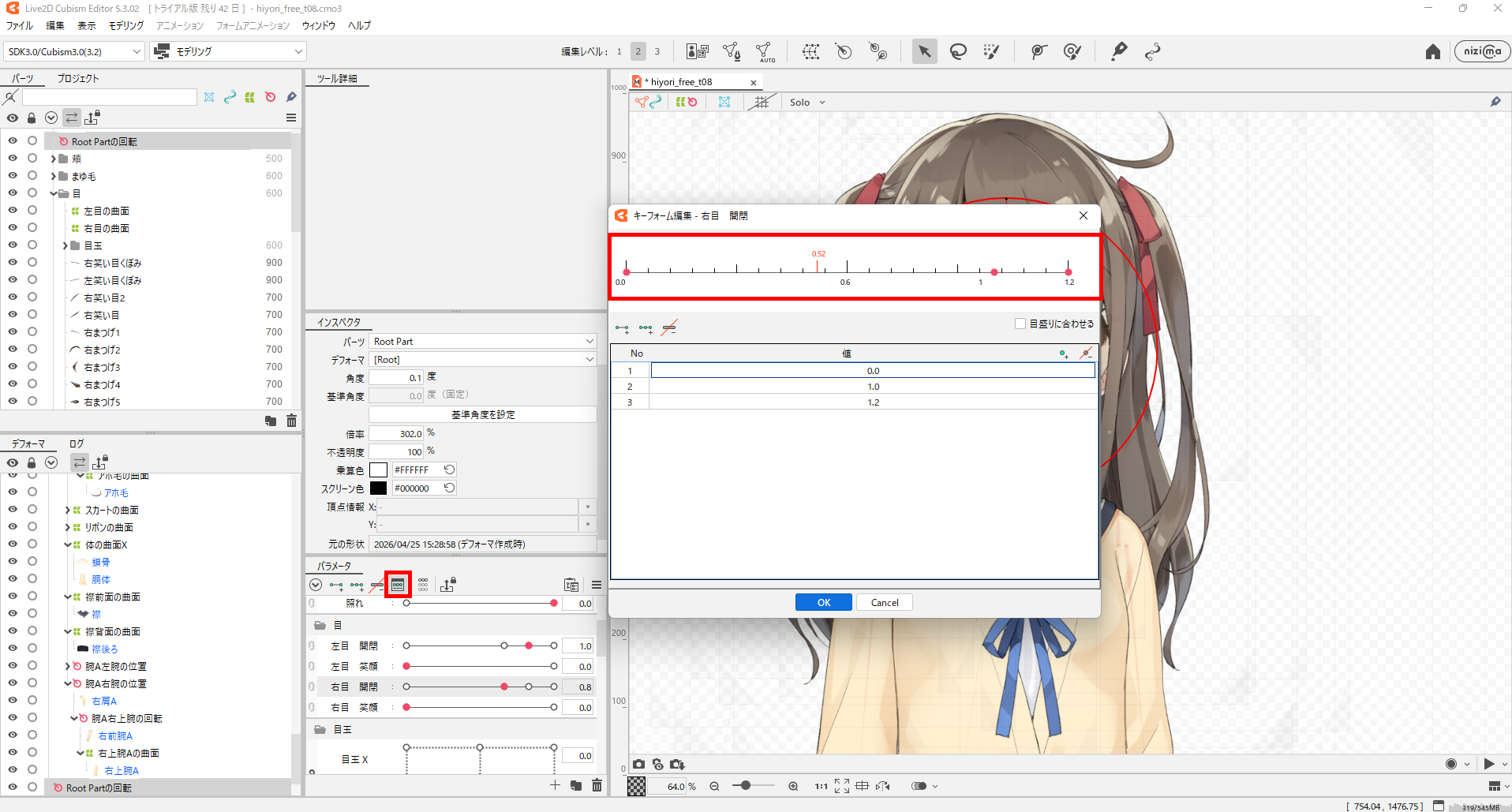
Task: Click add two keys icon in keyform dialog
Action: point(623,328)
